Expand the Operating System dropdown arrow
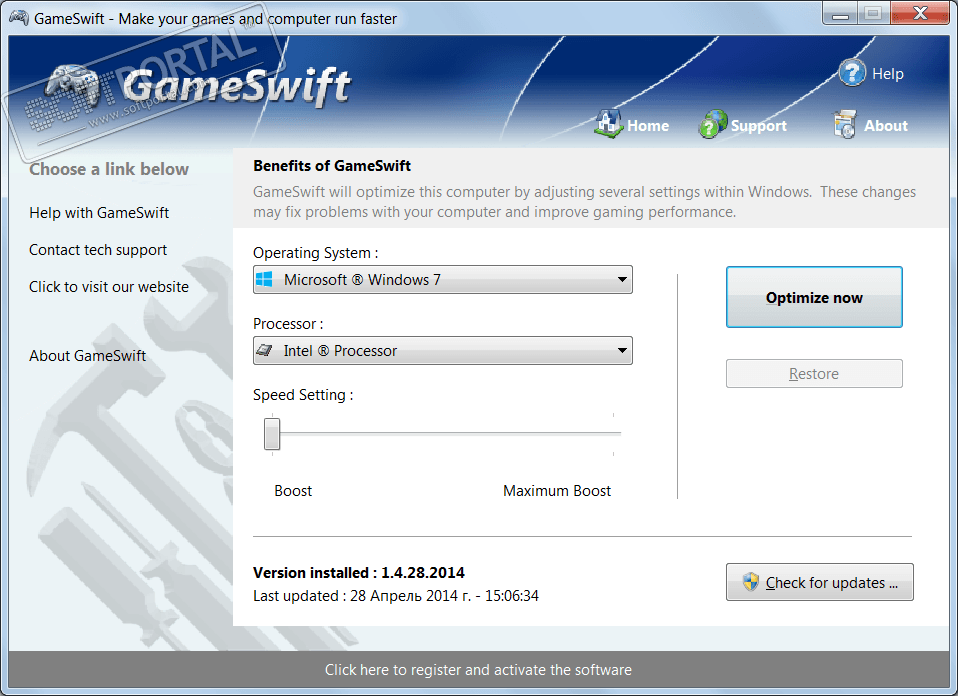This screenshot has height=696, width=958. [x=622, y=279]
